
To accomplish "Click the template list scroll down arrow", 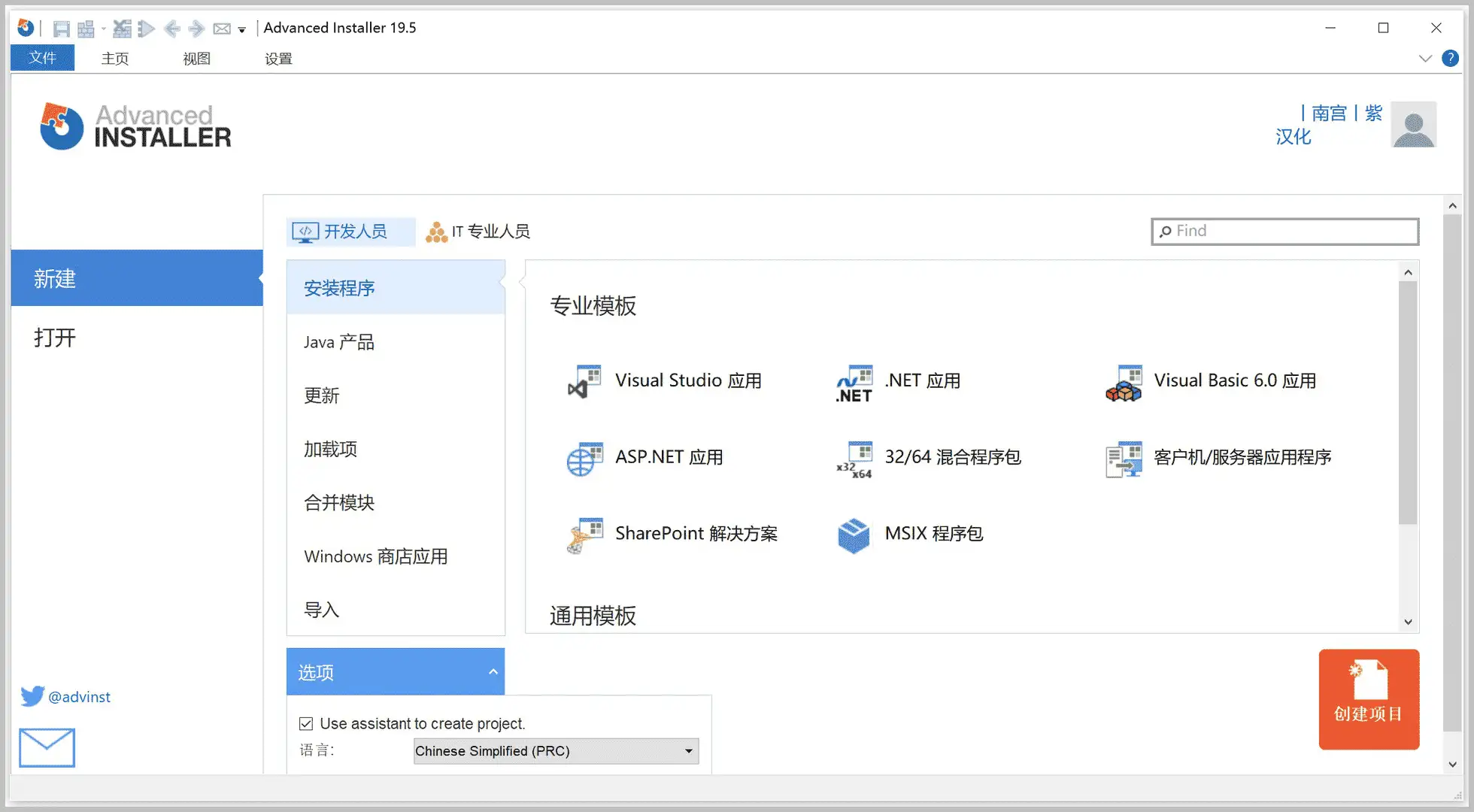I will [1408, 622].
